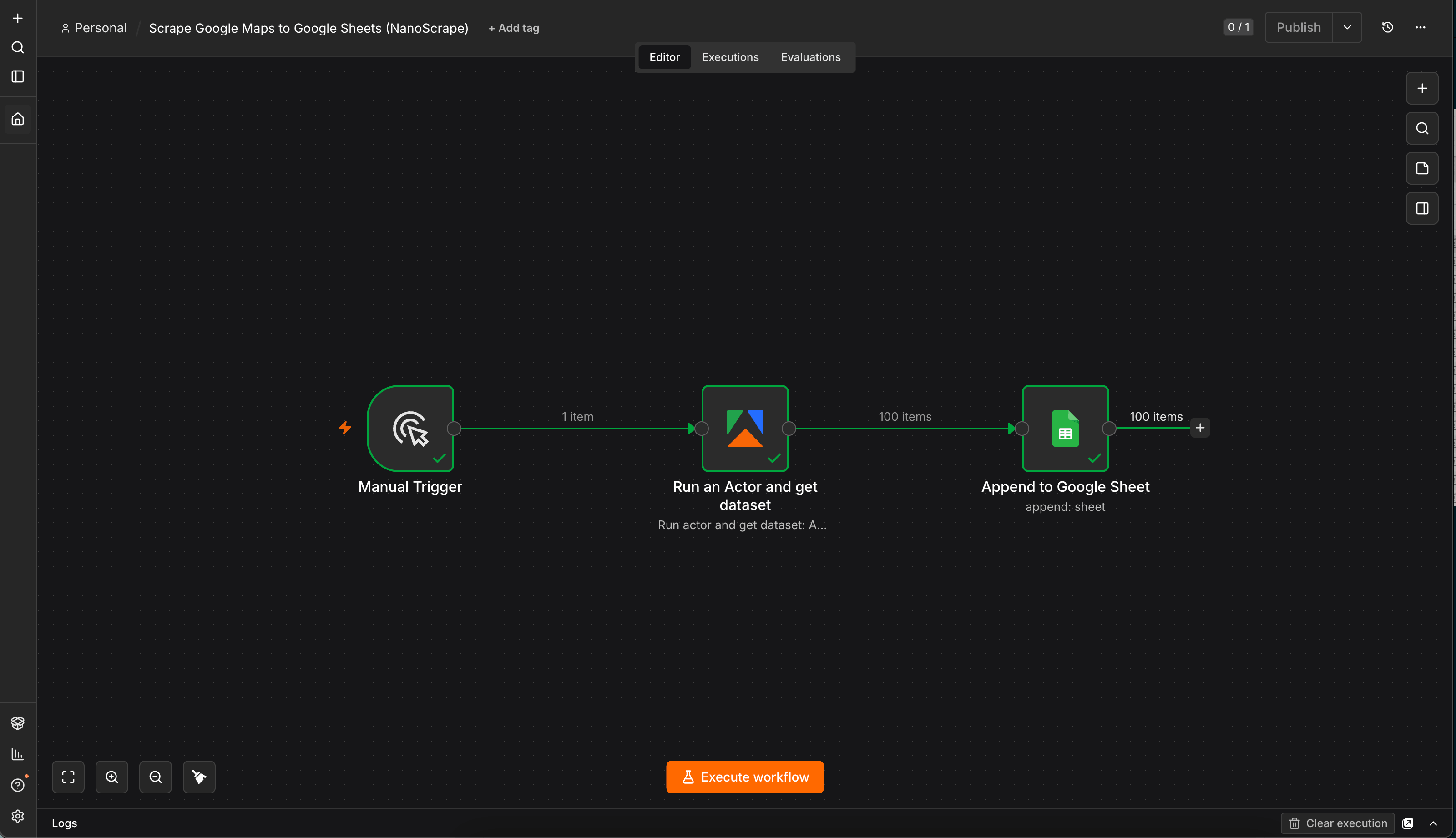The height and width of the screenshot is (838, 1456).
Task: Open the templates box icon in sidebar
Action: click(x=18, y=723)
